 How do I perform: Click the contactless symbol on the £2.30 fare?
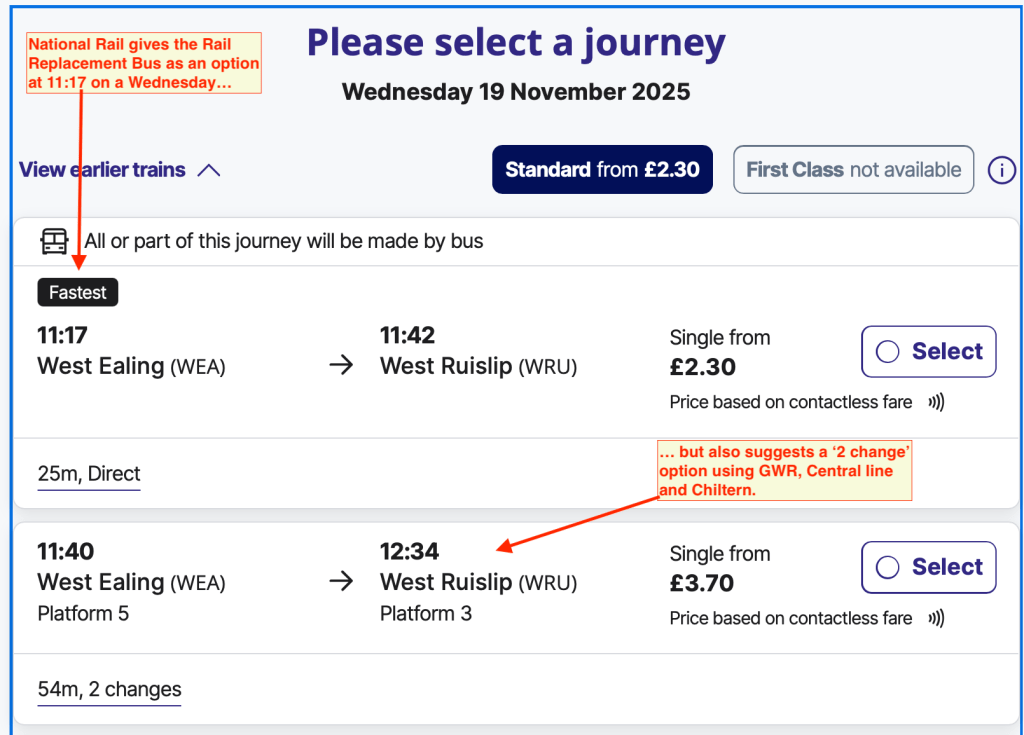pos(936,403)
